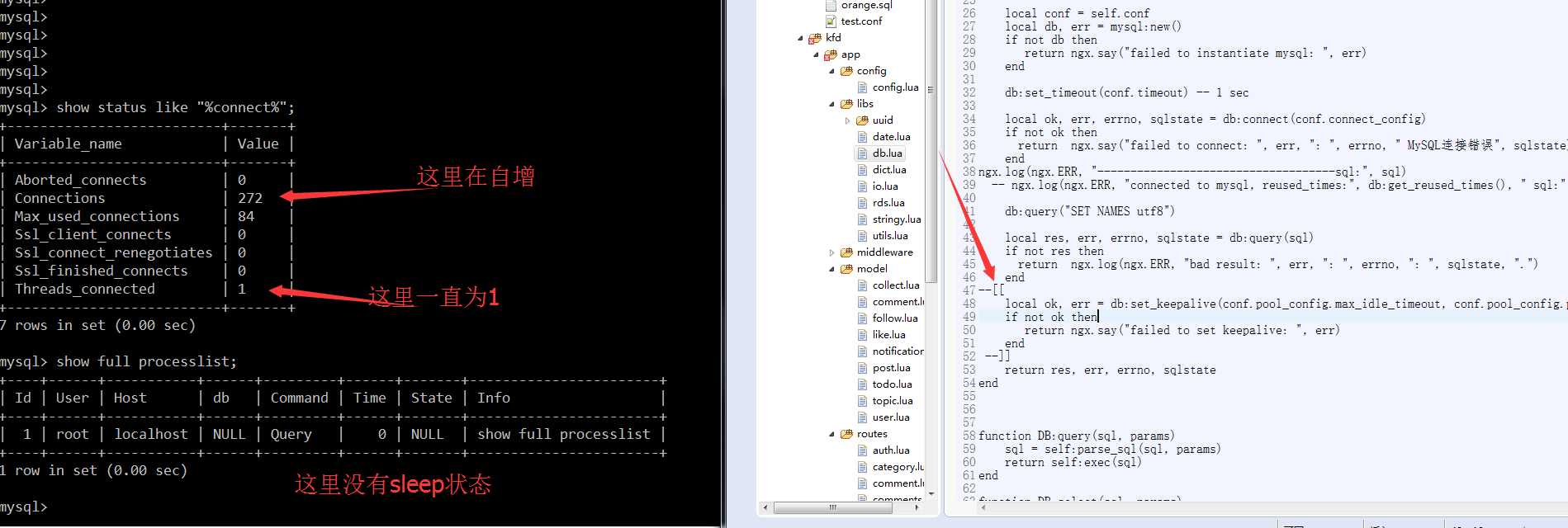The height and width of the screenshot is (528, 1568).
Task: Open the utils.lua file icon
Action: click(x=863, y=236)
